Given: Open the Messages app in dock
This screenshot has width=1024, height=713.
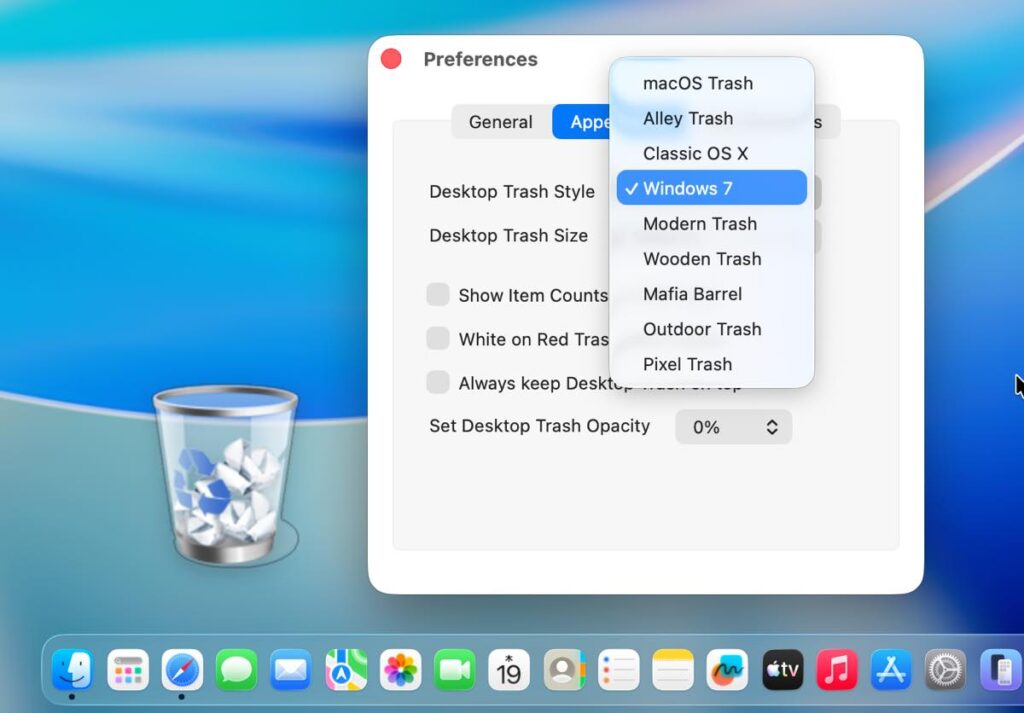Looking at the screenshot, I should click(236, 670).
